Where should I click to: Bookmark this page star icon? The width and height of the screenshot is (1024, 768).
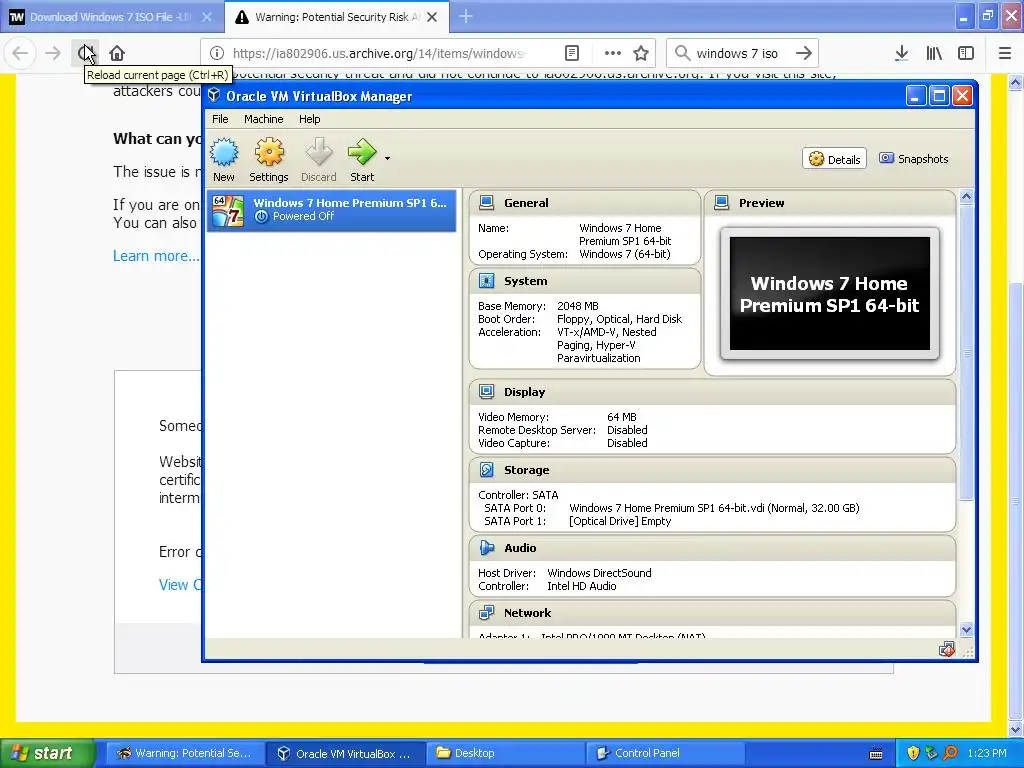[641, 53]
